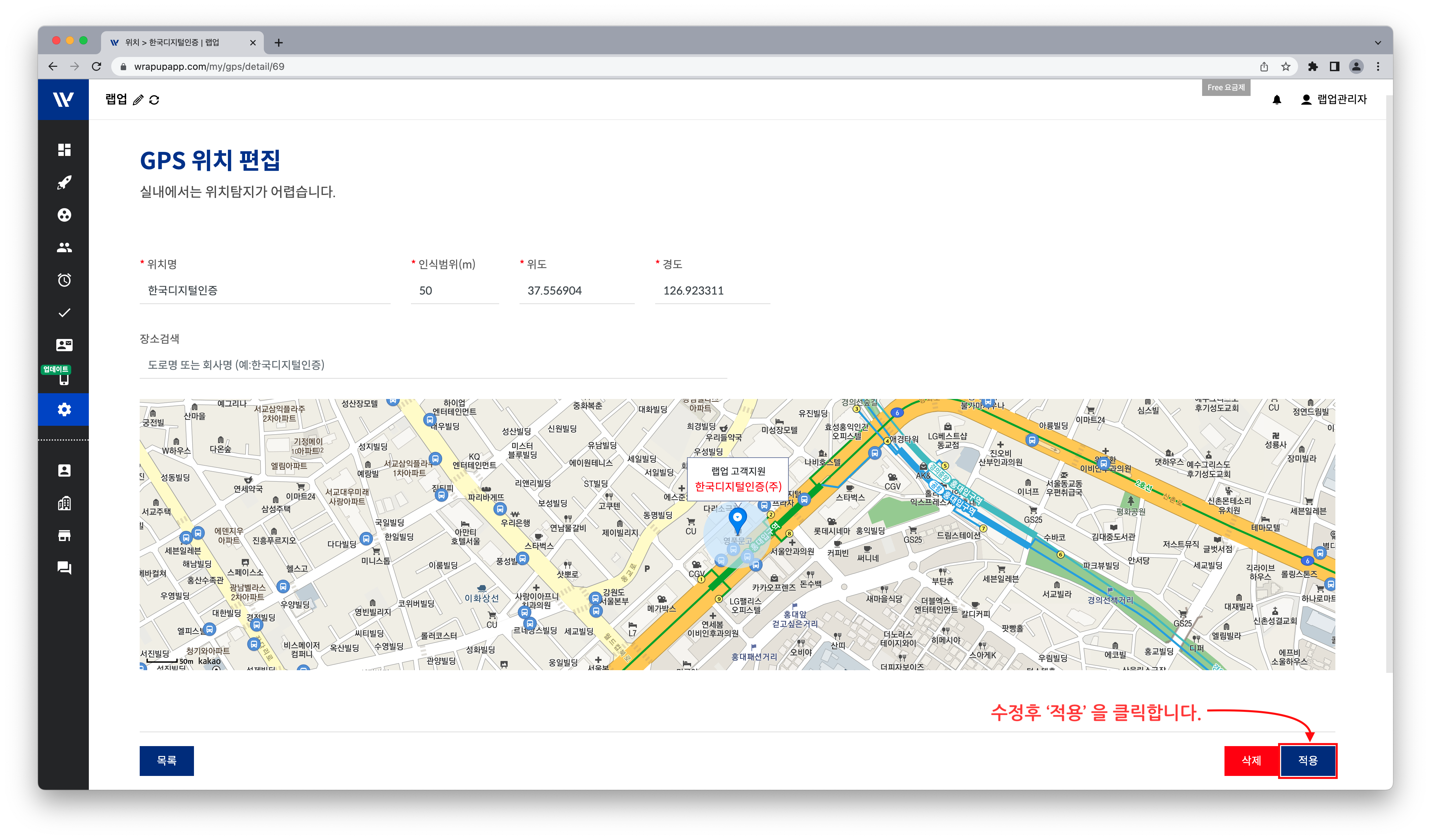Open the browser extensions puzzle icon

pos(1312,66)
